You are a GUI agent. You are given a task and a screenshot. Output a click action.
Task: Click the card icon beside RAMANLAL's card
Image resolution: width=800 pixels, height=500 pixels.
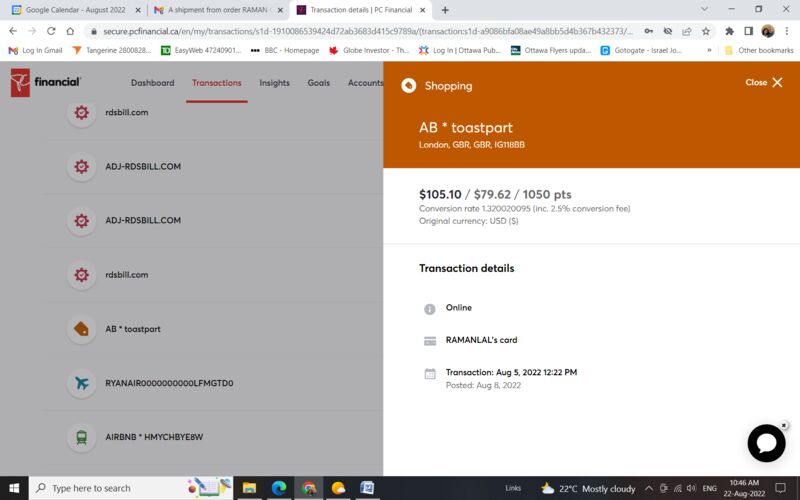tap(430, 341)
